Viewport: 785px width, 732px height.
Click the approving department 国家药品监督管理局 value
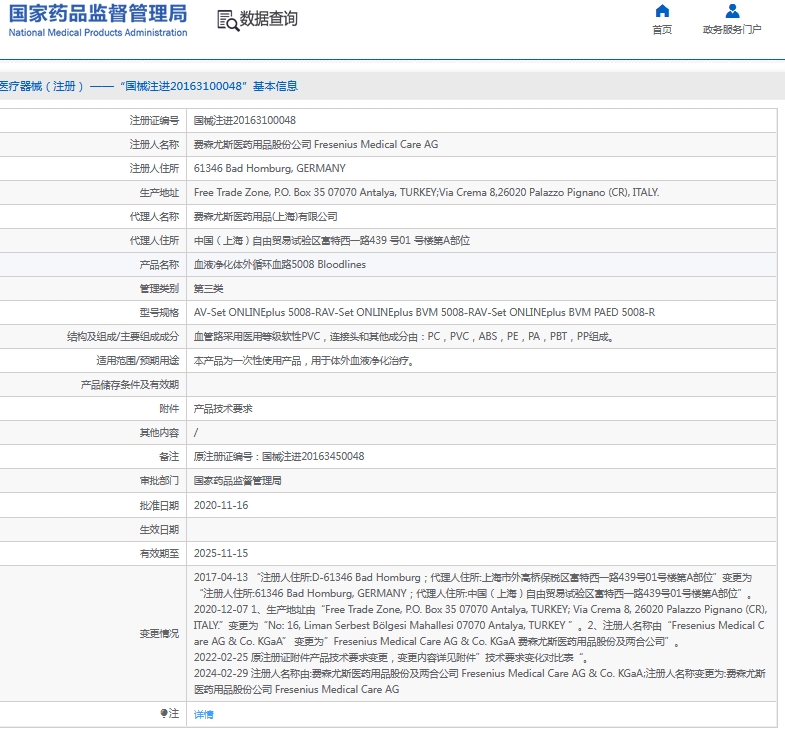(237, 481)
